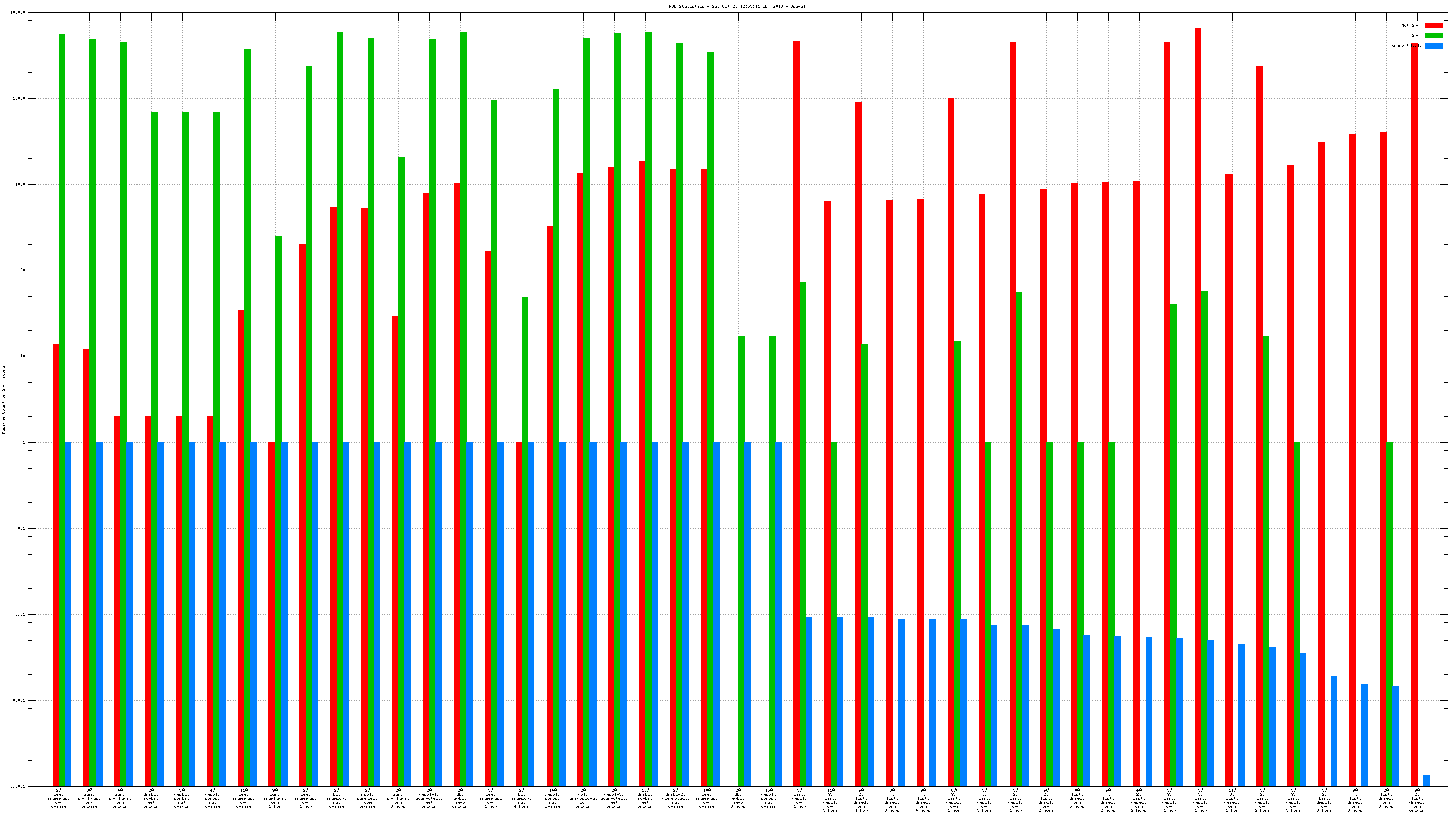The width and height of the screenshot is (1456, 819).
Task: Click the ubl.unsubscore.com origin axis label
Action: [583, 798]
